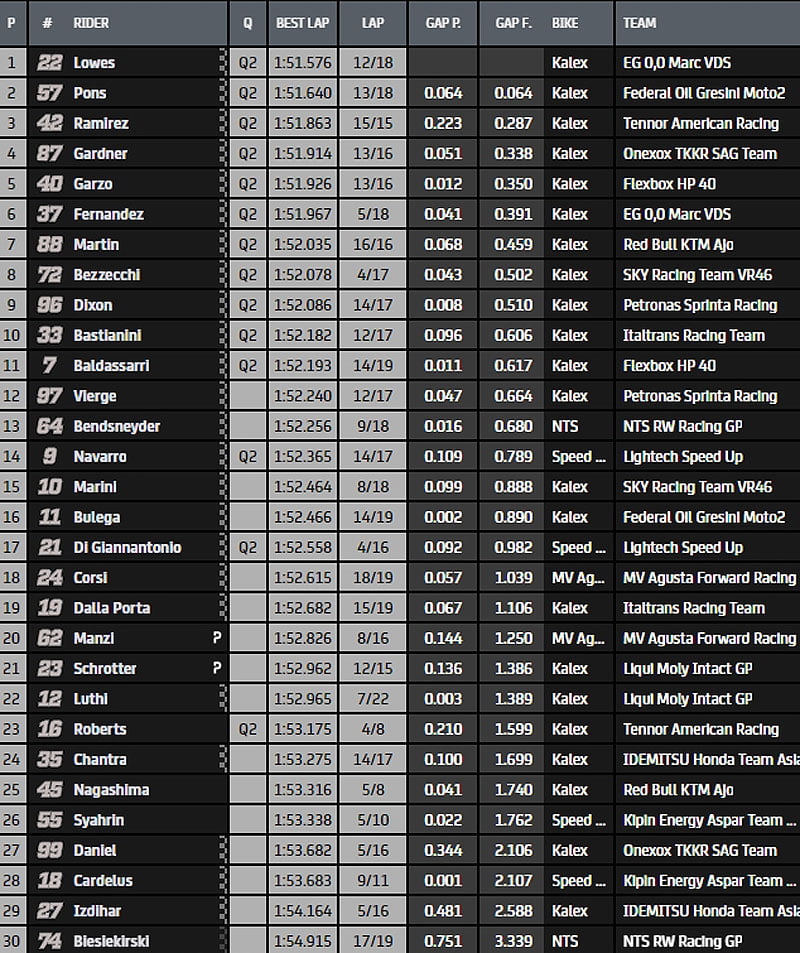Click the Q2 badge in Navarro's row
The image size is (800, 953).
coord(248,456)
